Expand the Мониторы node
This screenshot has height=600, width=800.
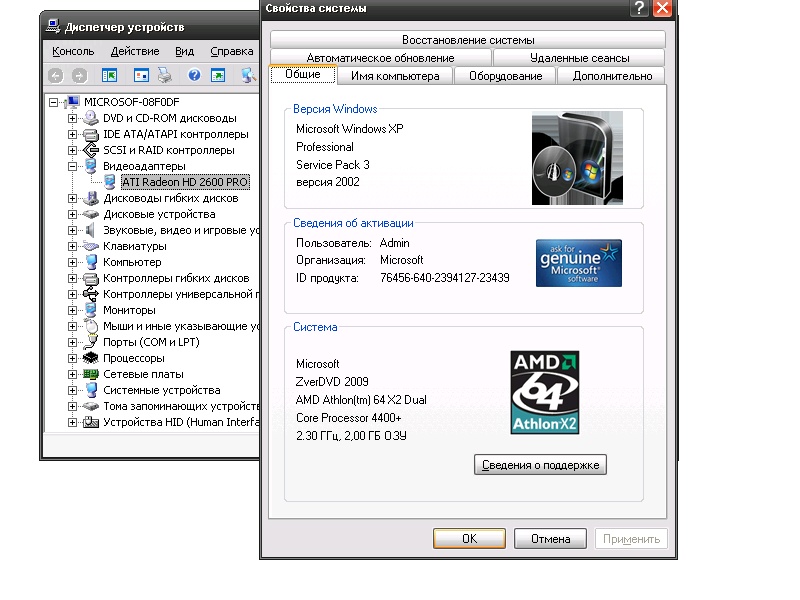72,310
